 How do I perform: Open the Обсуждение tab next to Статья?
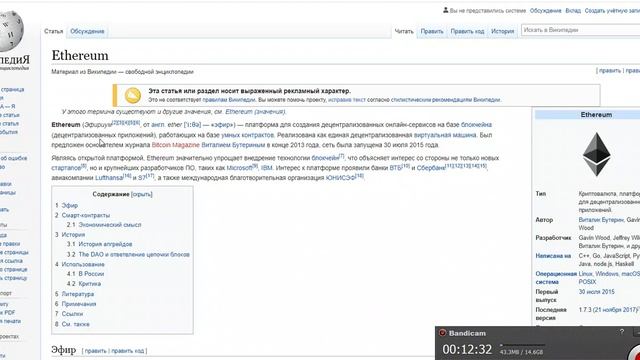[87, 31]
